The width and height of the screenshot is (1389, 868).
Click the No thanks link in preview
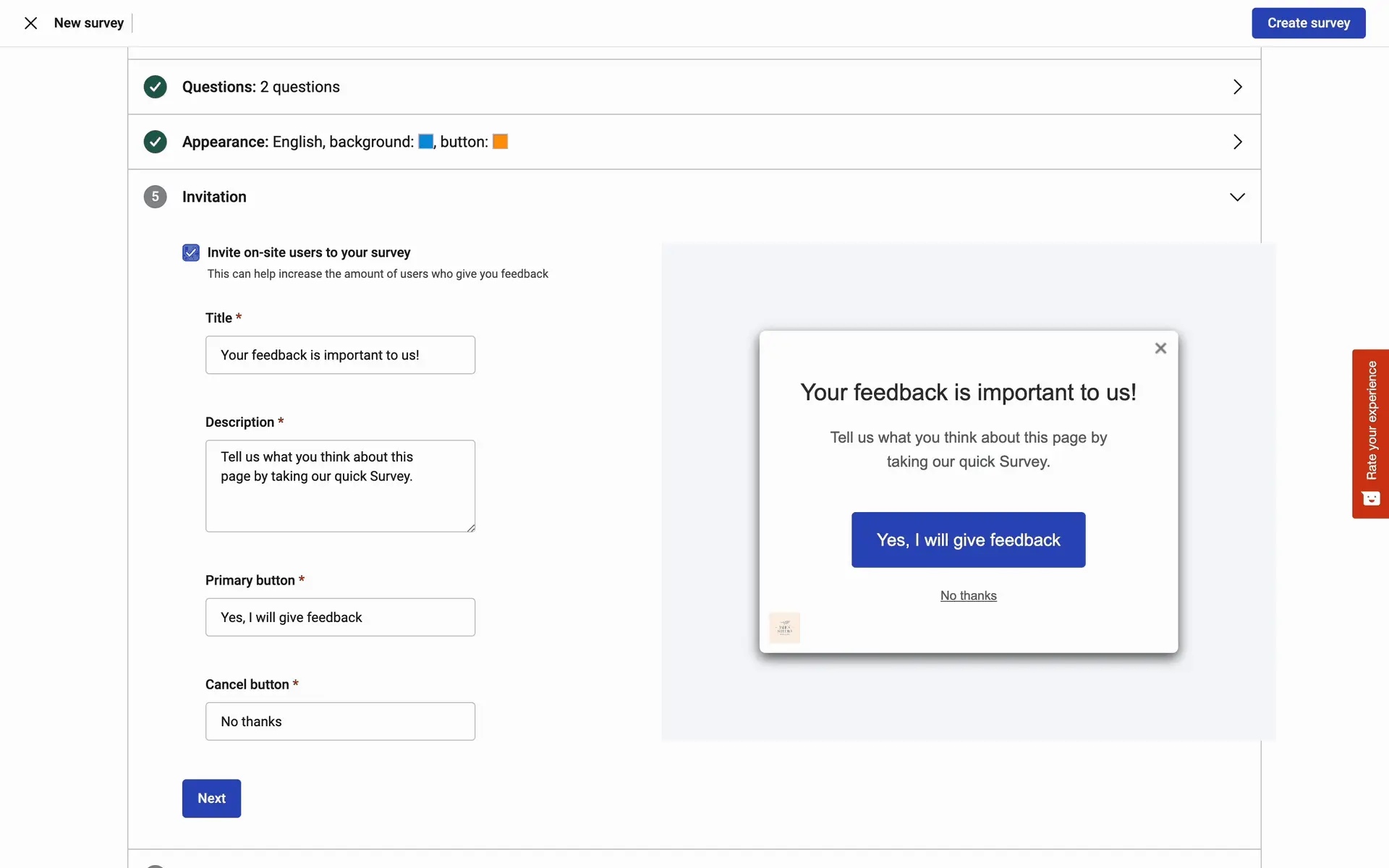click(968, 595)
